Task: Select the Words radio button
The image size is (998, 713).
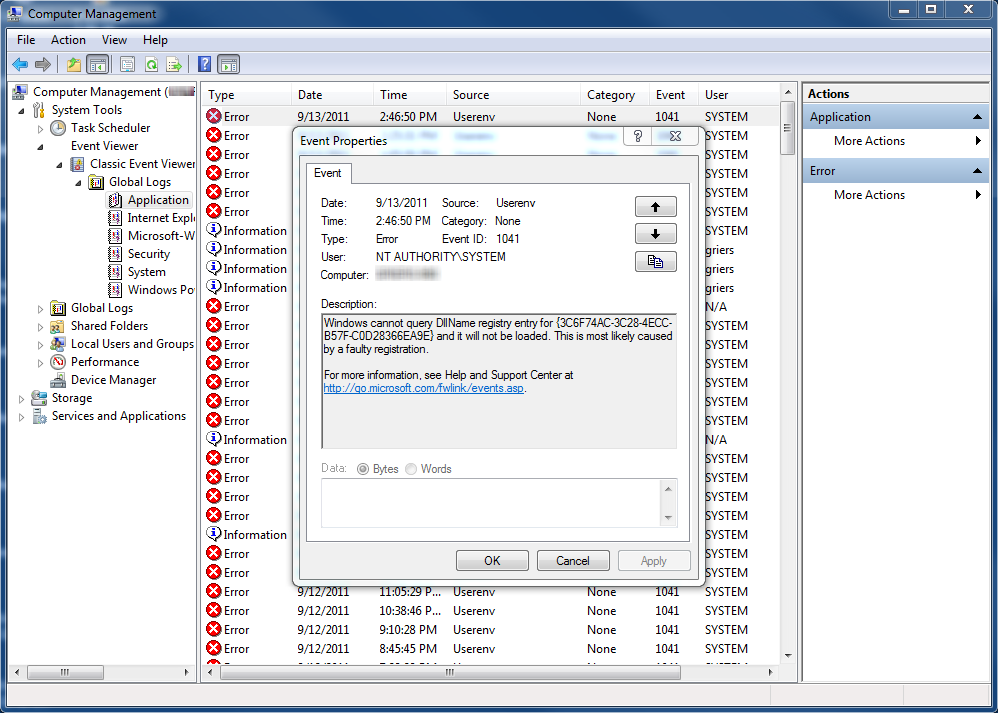Action: (411, 469)
